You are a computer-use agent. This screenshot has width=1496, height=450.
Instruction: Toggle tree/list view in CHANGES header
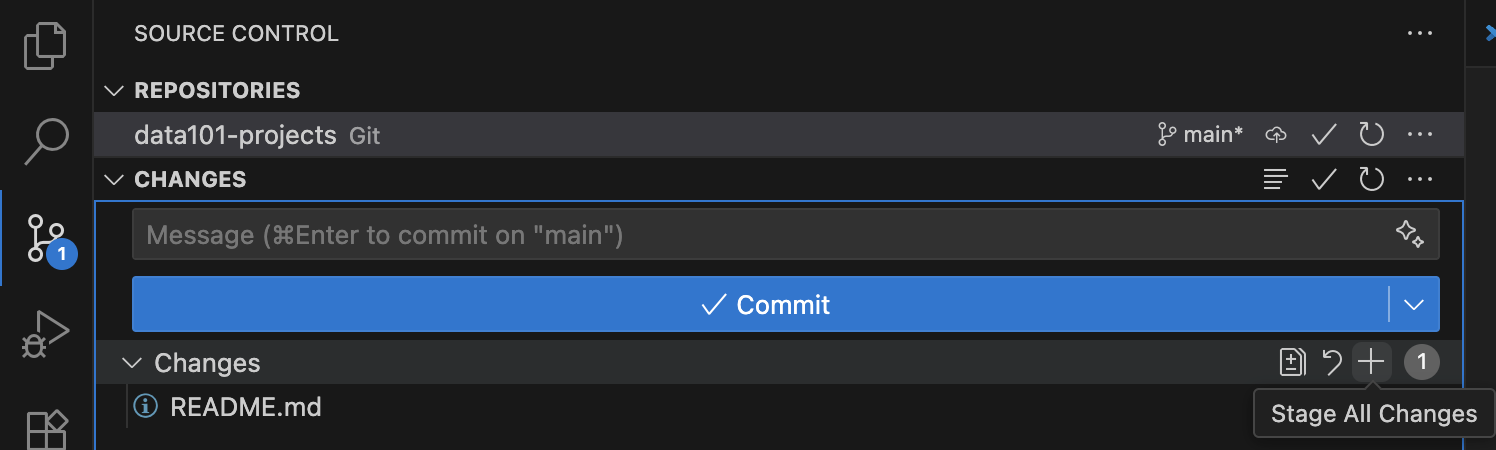(x=1275, y=179)
